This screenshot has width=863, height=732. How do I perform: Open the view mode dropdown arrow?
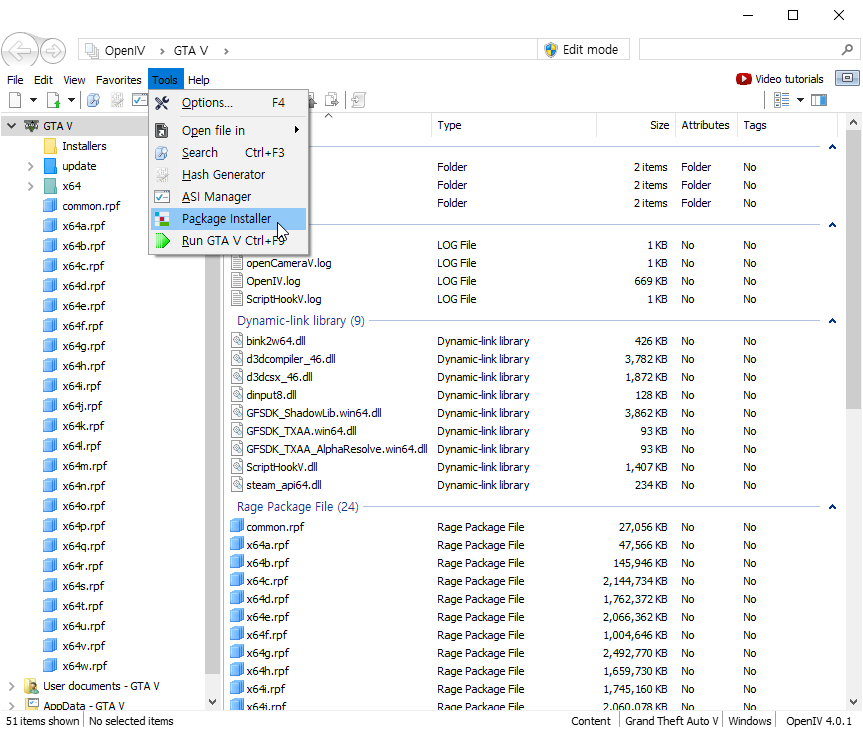(x=800, y=100)
